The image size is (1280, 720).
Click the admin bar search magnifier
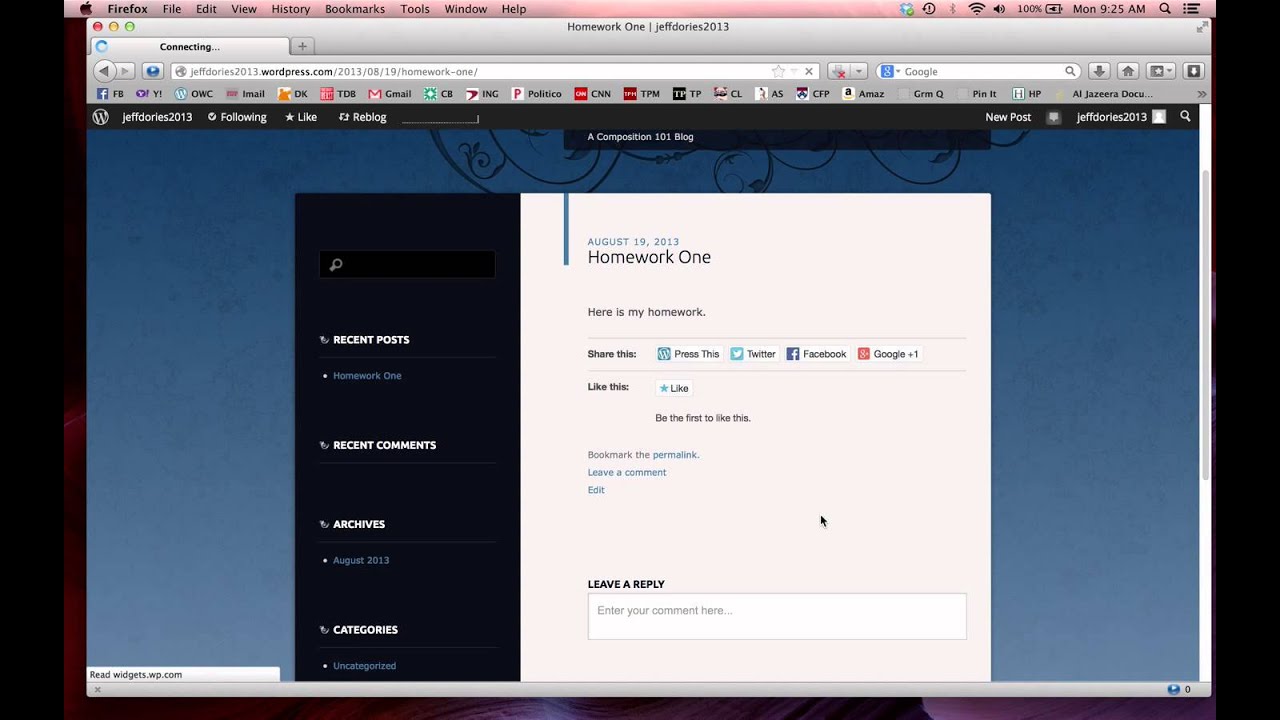[1185, 117]
